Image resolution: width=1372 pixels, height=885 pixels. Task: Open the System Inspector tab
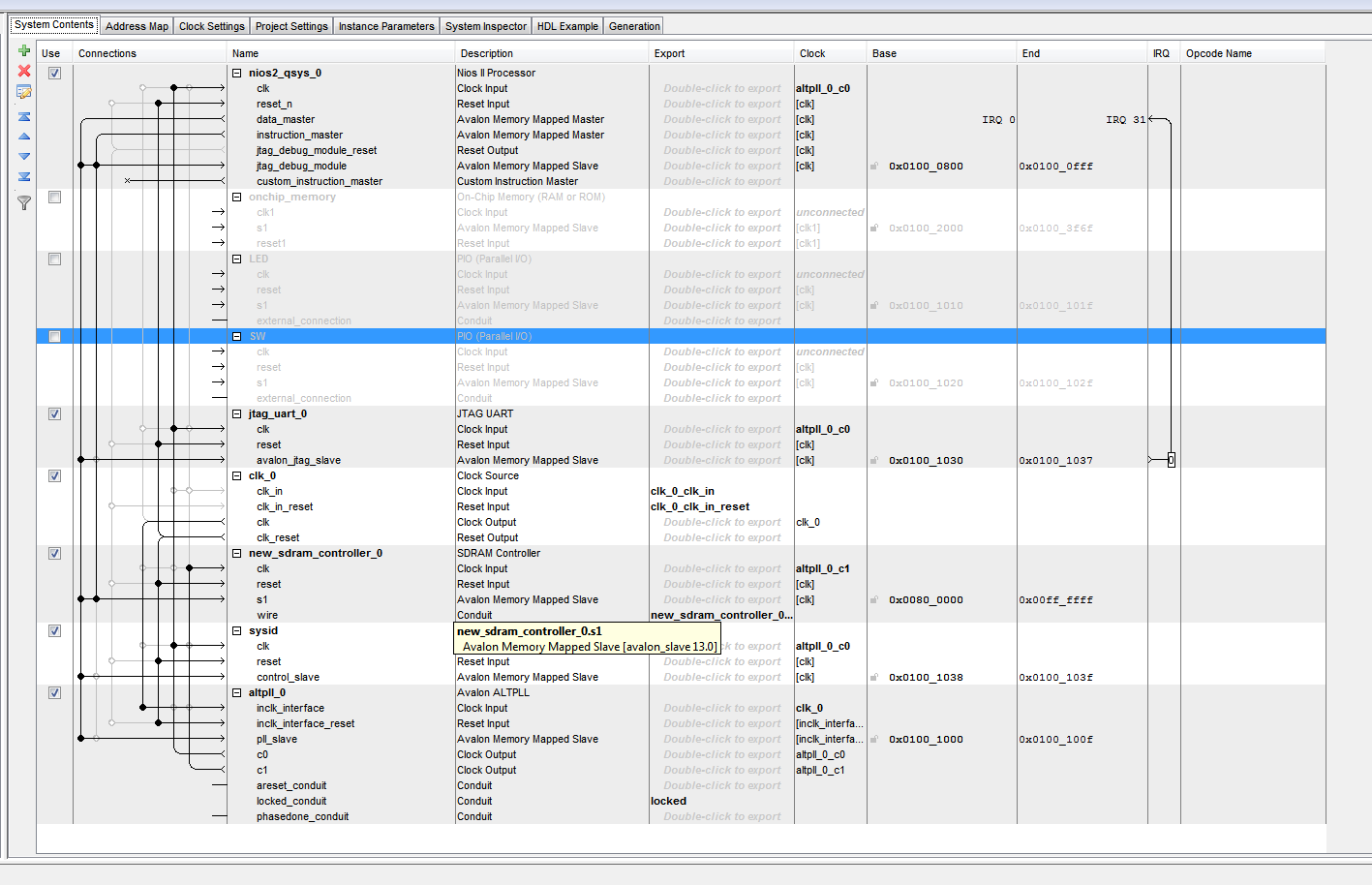pyautogui.click(x=486, y=26)
